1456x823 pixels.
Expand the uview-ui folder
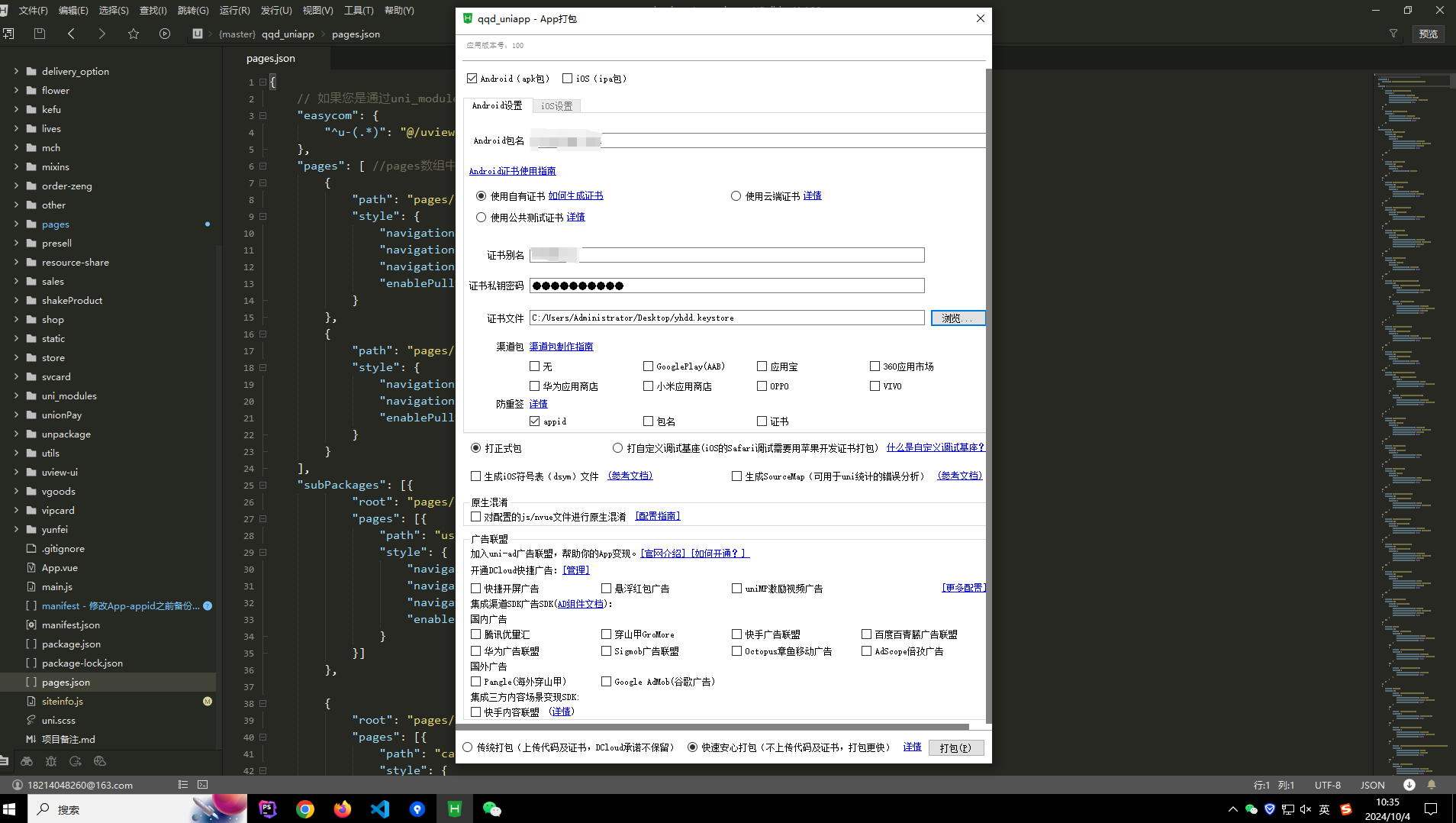coord(16,472)
